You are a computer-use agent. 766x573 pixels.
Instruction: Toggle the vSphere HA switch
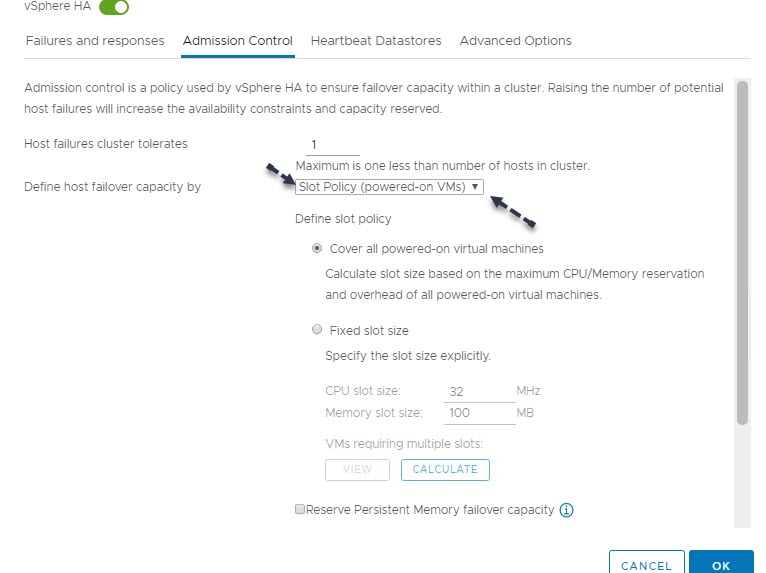pyautogui.click(x=115, y=8)
